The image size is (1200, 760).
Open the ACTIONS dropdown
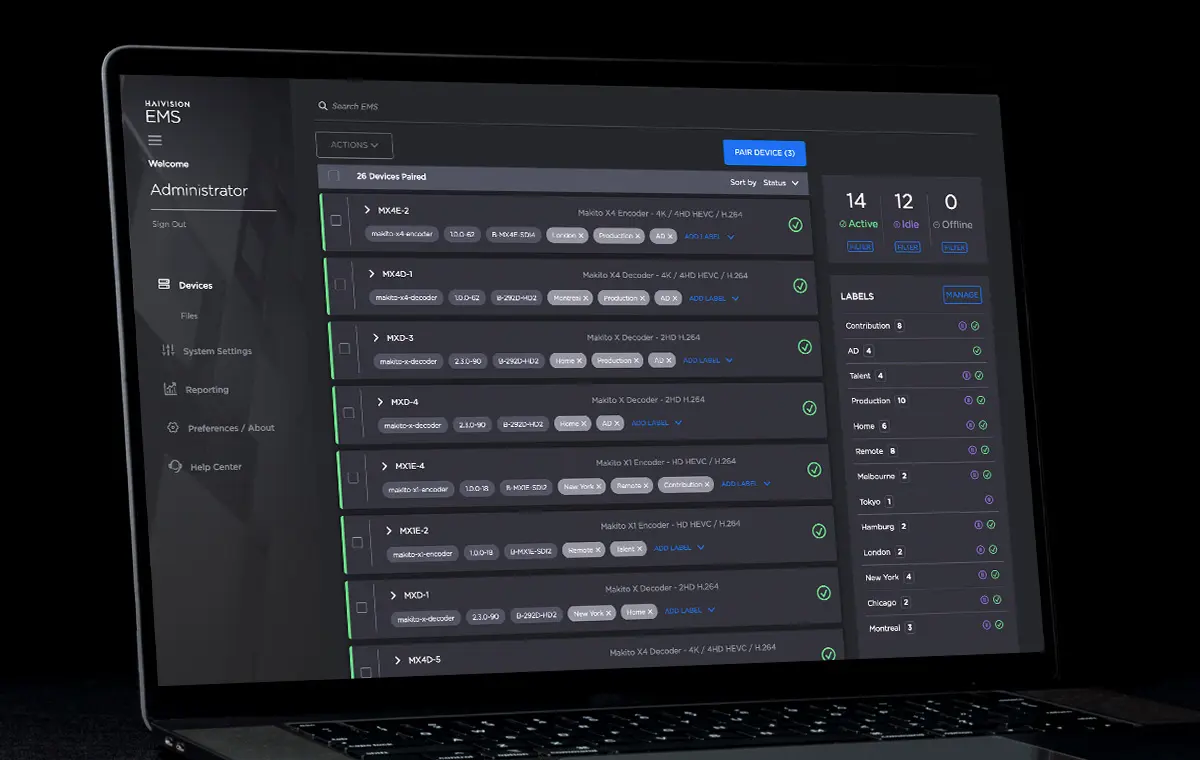tap(353, 144)
